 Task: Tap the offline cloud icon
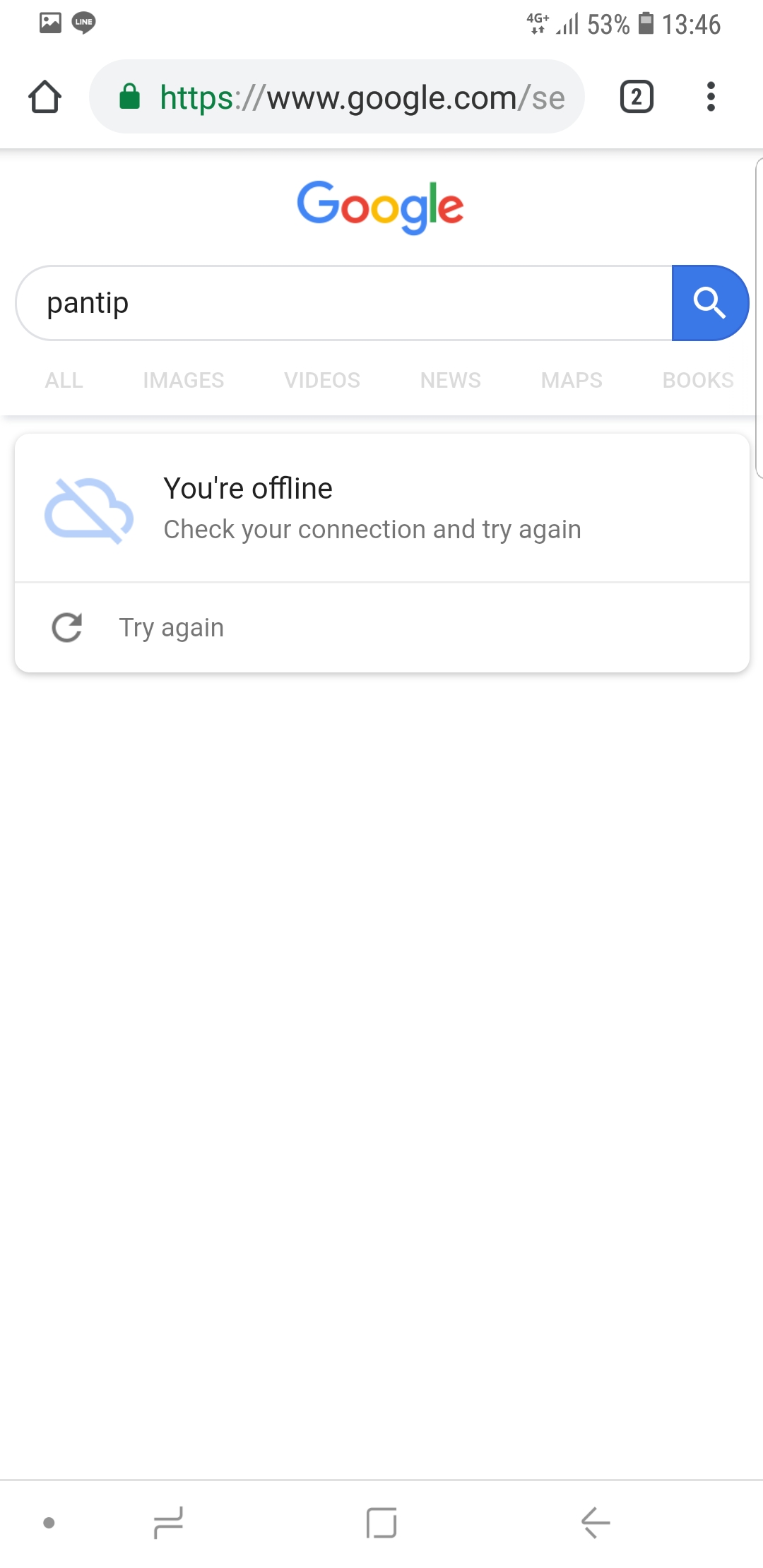(x=89, y=510)
